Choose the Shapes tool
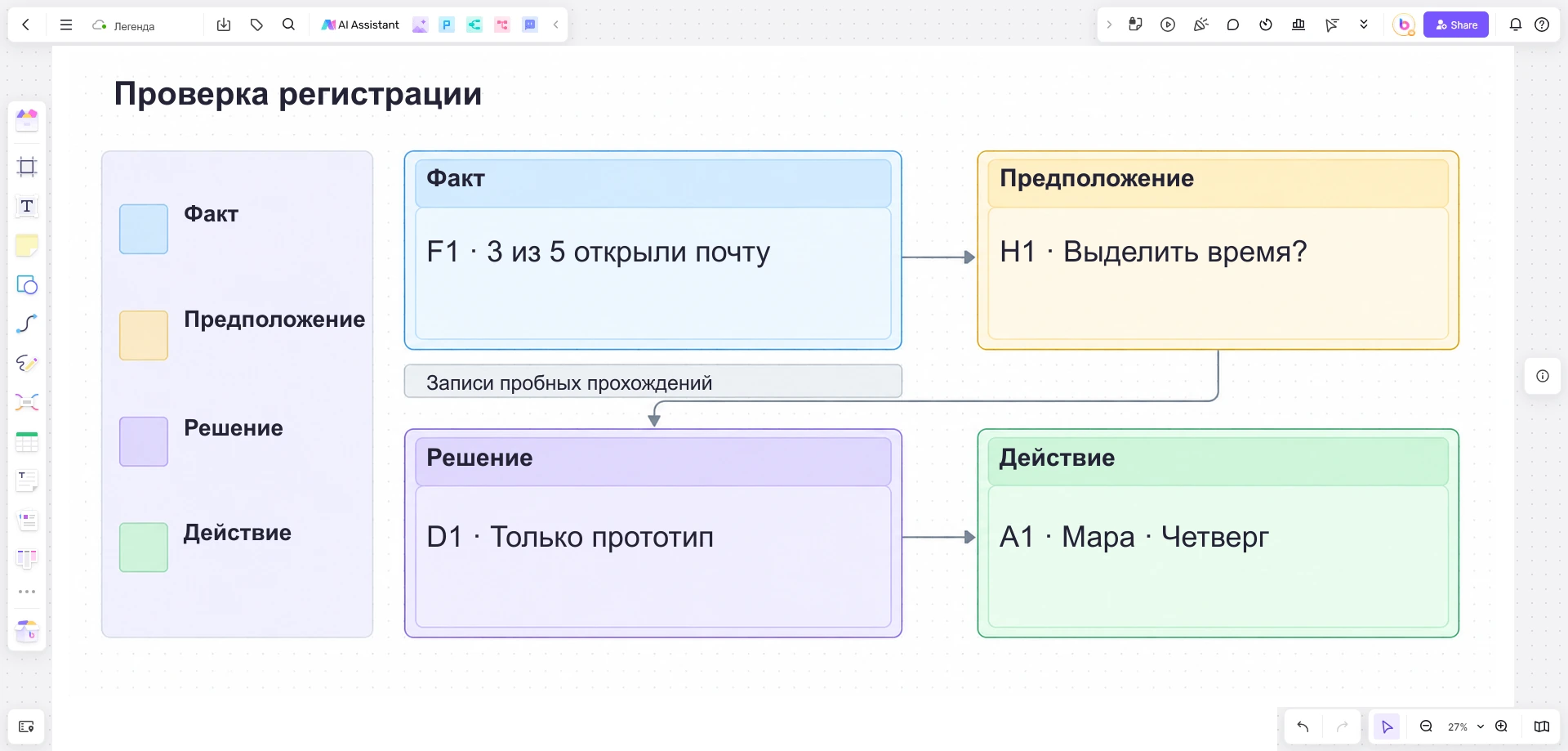 pyautogui.click(x=27, y=284)
